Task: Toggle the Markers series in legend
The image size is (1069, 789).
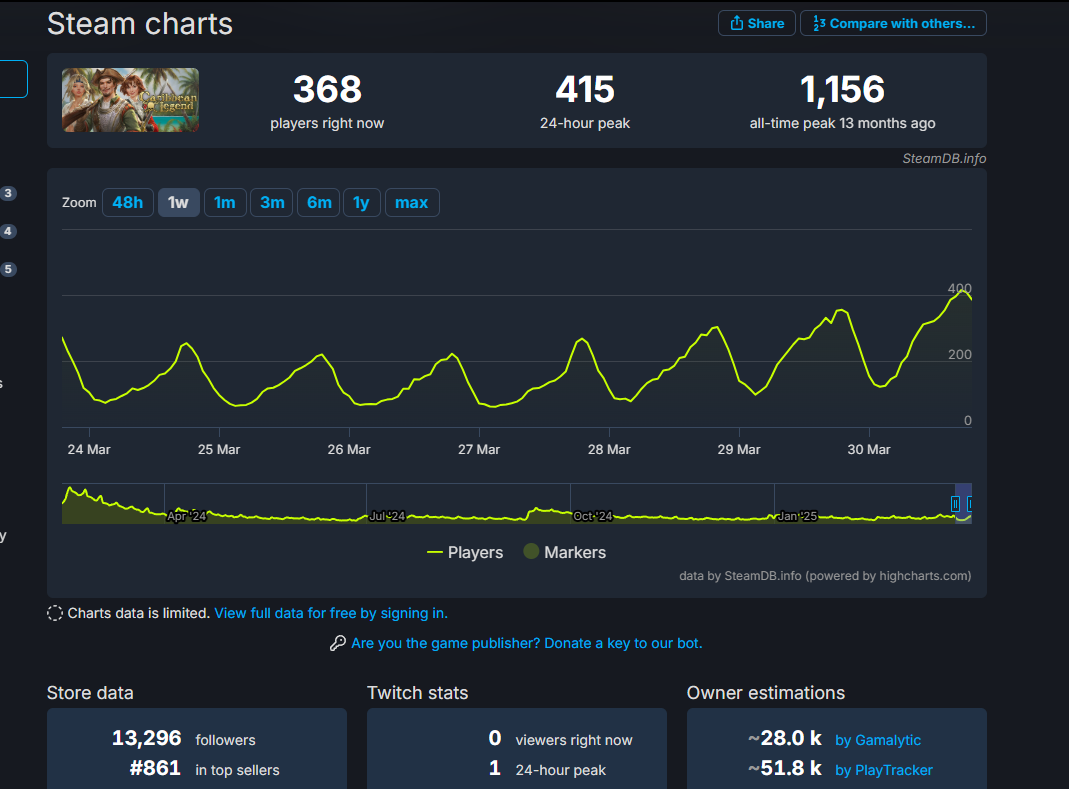Action: click(x=564, y=552)
